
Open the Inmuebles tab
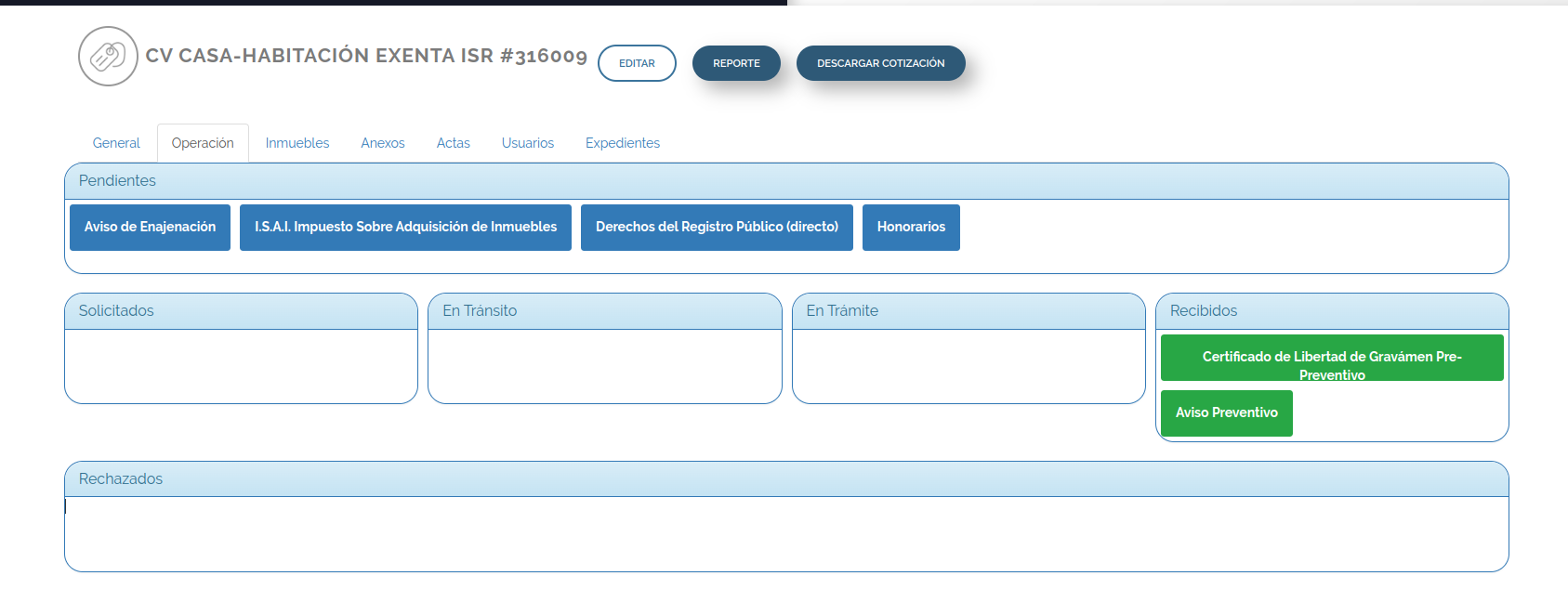point(297,143)
